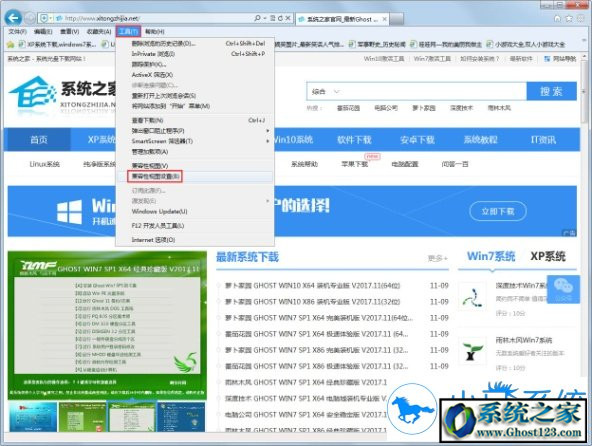Click the 立即下载 banner button

tap(498, 211)
